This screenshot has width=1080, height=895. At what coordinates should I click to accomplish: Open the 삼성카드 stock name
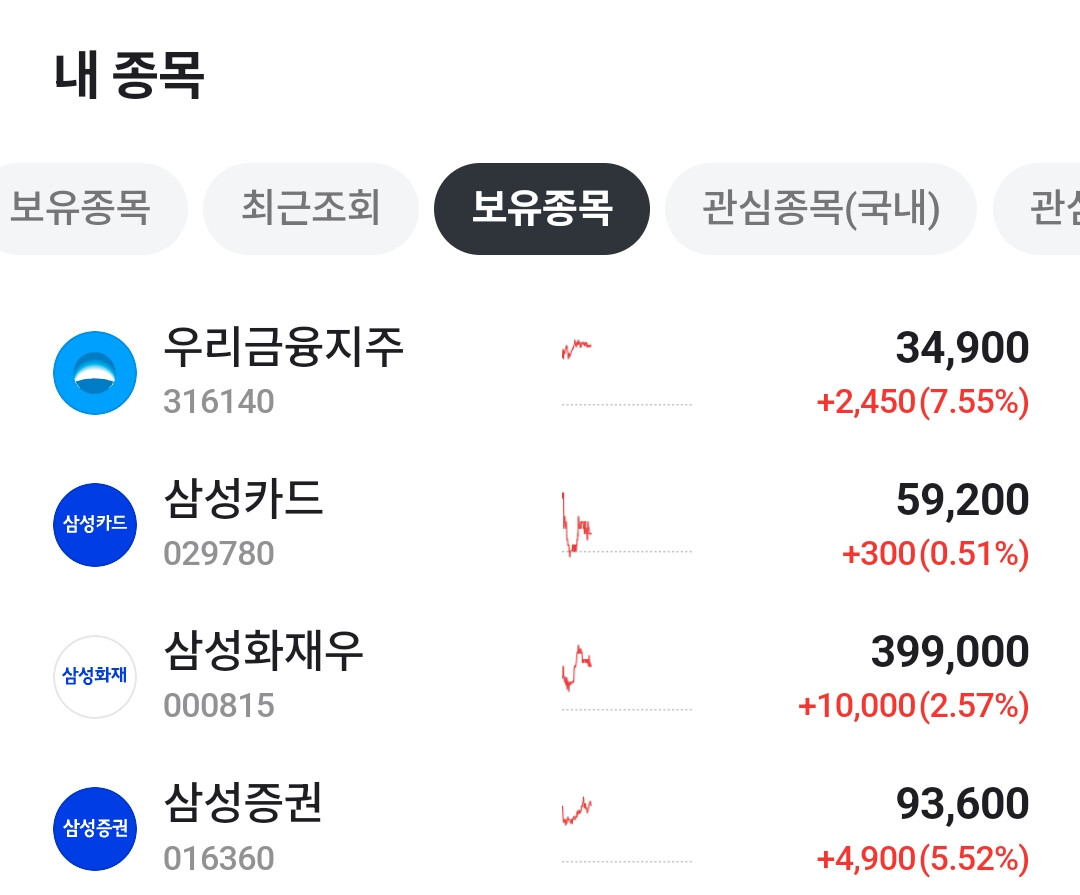tap(243, 499)
